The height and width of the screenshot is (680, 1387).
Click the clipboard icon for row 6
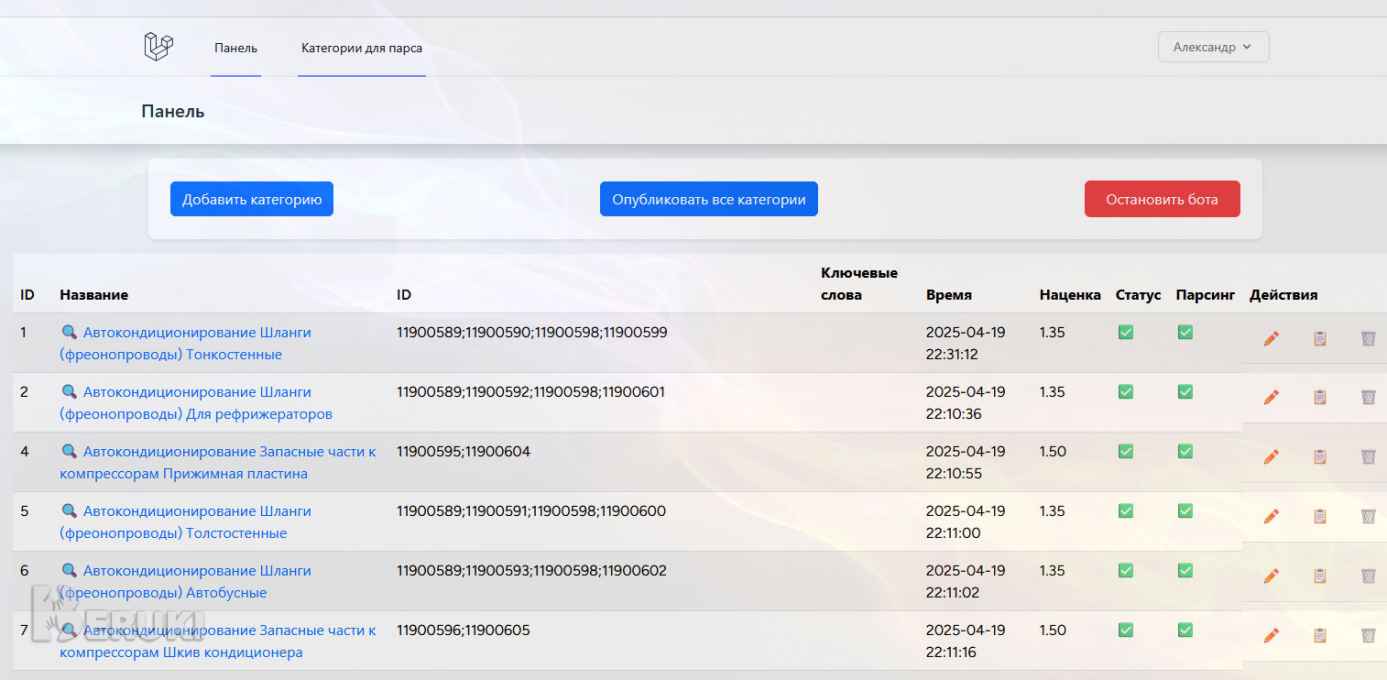click(x=1319, y=576)
